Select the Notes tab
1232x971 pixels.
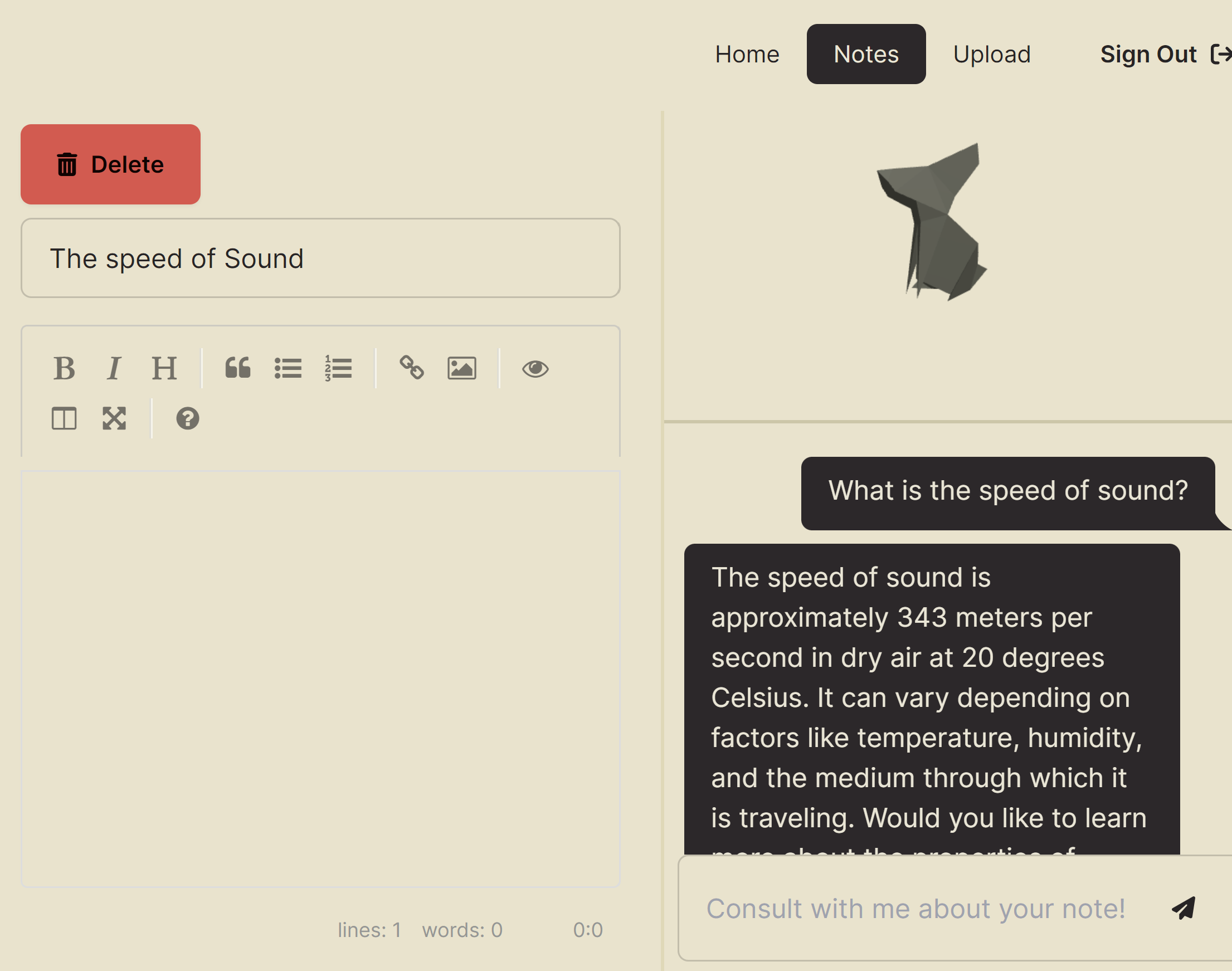(x=866, y=55)
